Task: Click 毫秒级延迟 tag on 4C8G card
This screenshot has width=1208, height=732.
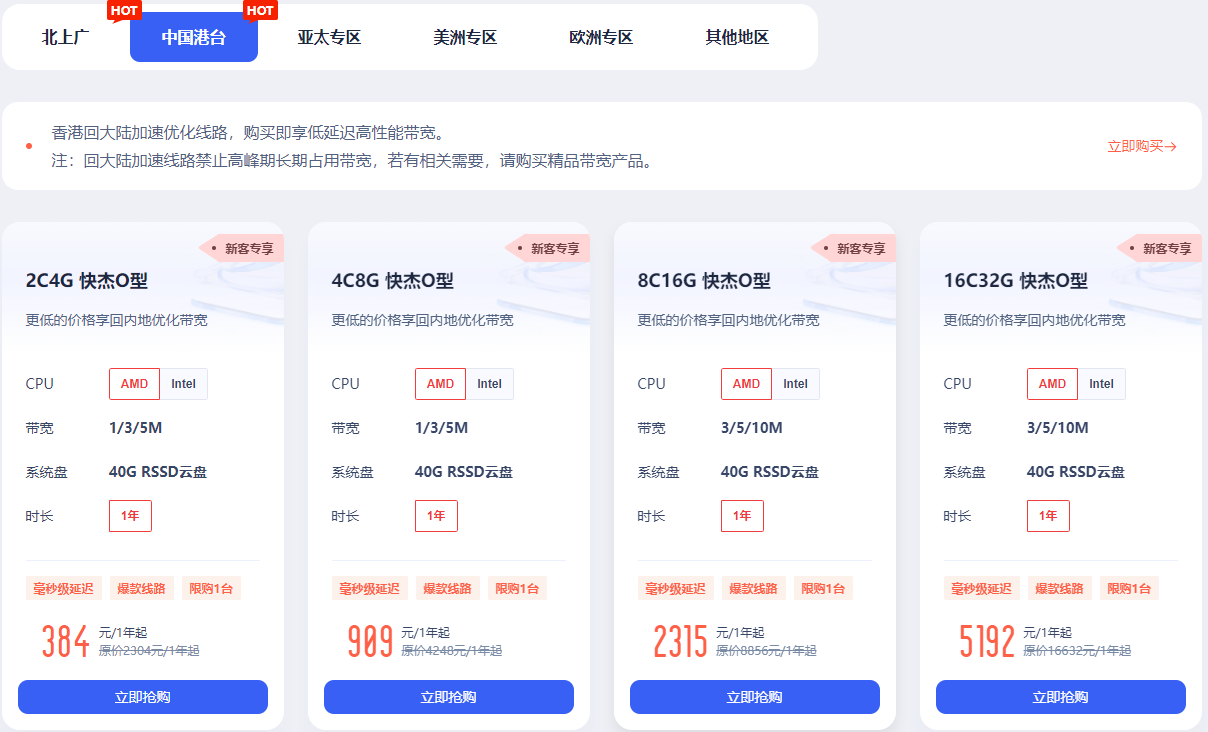Action: coord(368,588)
